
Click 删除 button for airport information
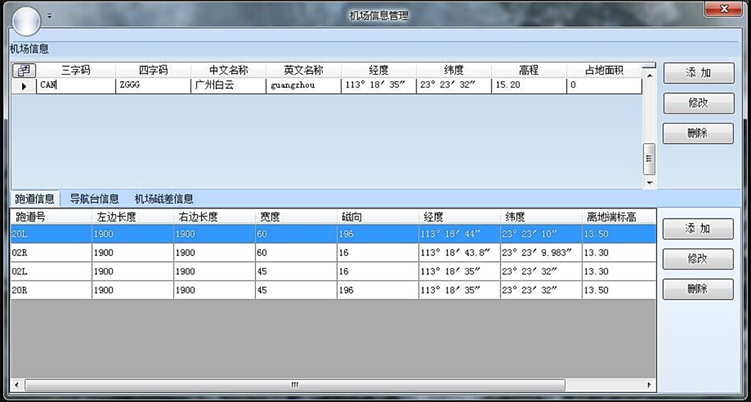[x=698, y=133]
